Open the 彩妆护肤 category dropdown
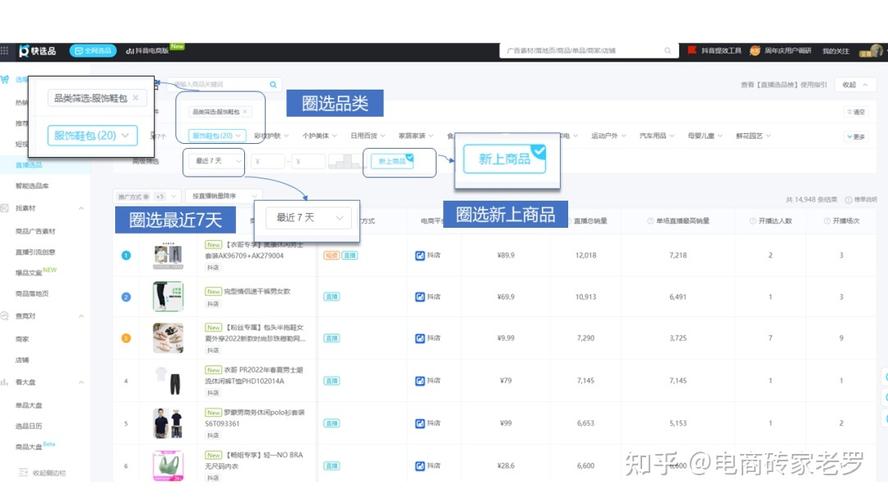This screenshot has width=888, height=500. click(271, 136)
